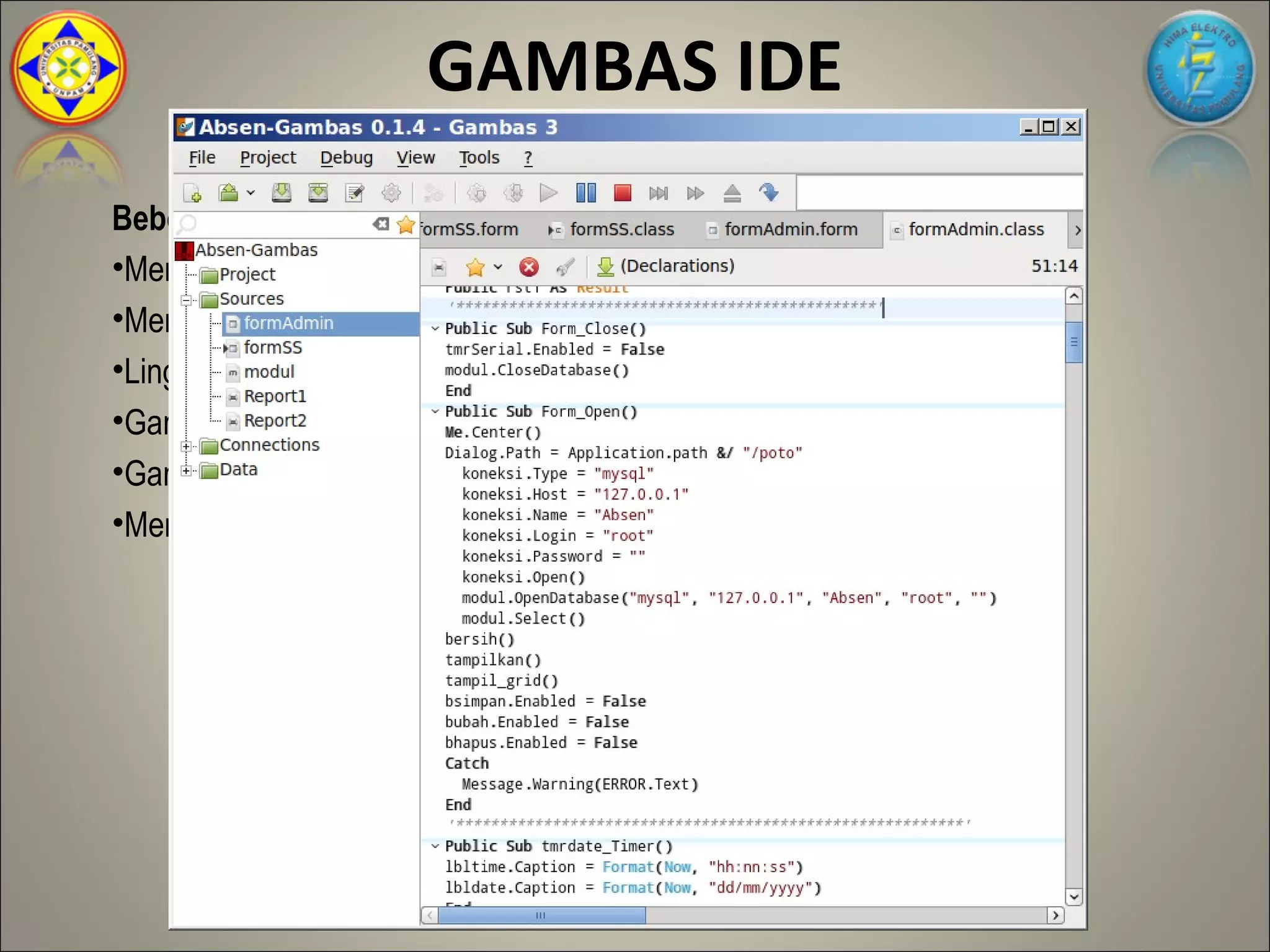Open the (Declarations) procedure list
The width and height of the screenshot is (1270, 952).
coord(677,266)
